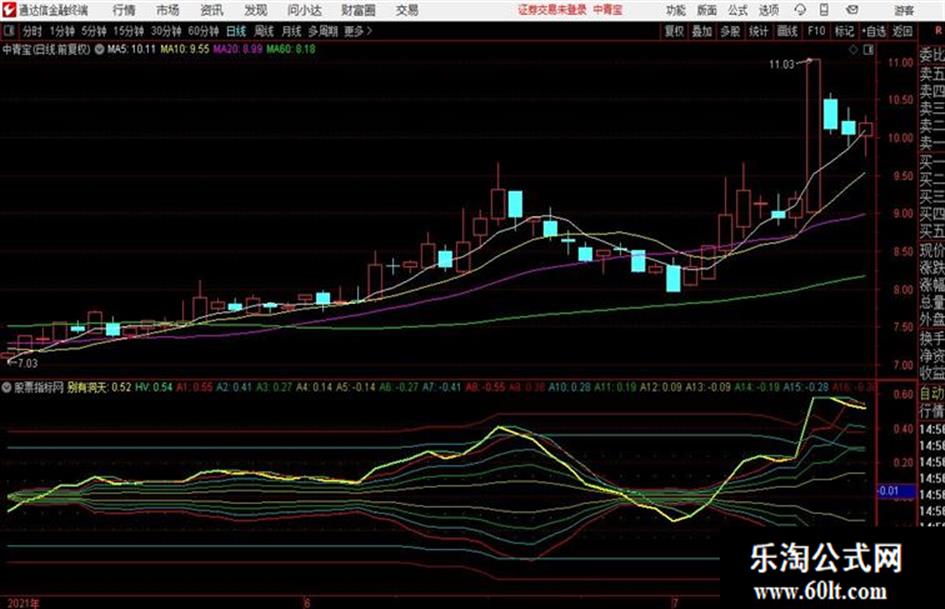Viewport: 945px width, 609px height.
Task: Open the 公式 menu
Action: point(738,10)
